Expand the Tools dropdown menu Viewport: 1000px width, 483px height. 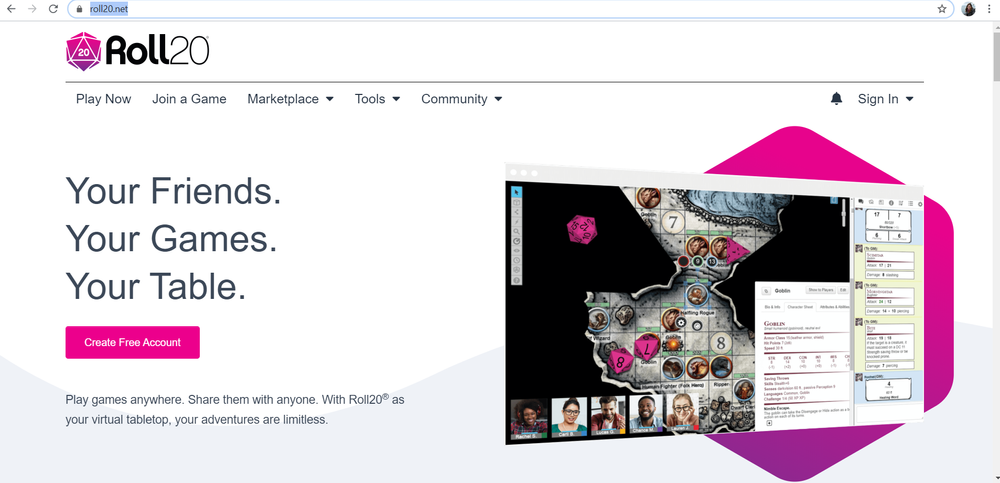tap(378, 99)
